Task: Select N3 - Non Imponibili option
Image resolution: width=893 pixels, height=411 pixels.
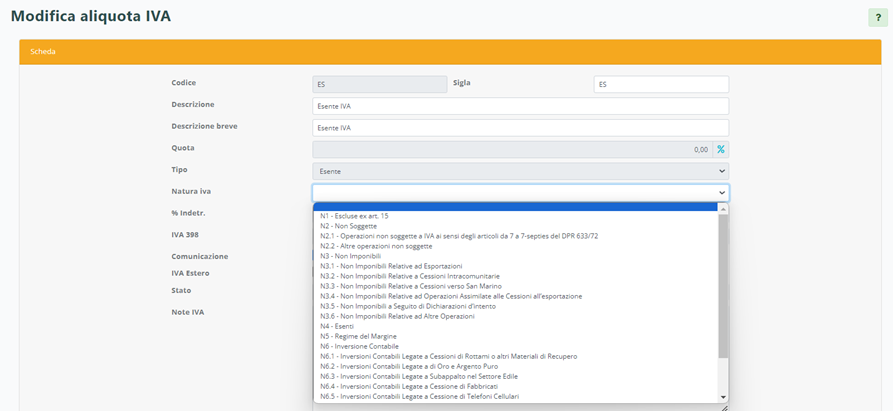Action: (350, 255)
